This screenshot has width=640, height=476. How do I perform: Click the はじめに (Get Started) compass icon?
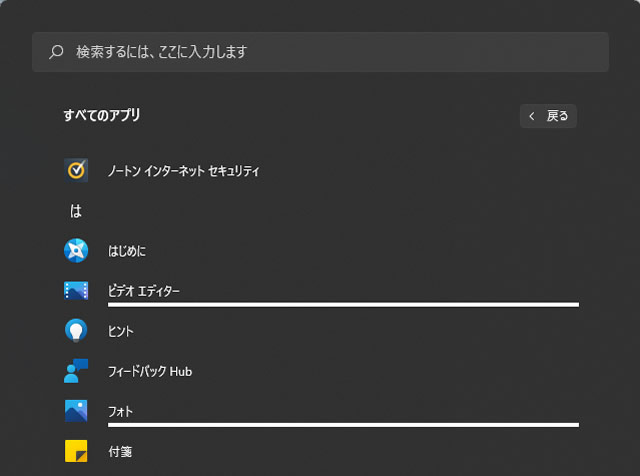(76, 250)
